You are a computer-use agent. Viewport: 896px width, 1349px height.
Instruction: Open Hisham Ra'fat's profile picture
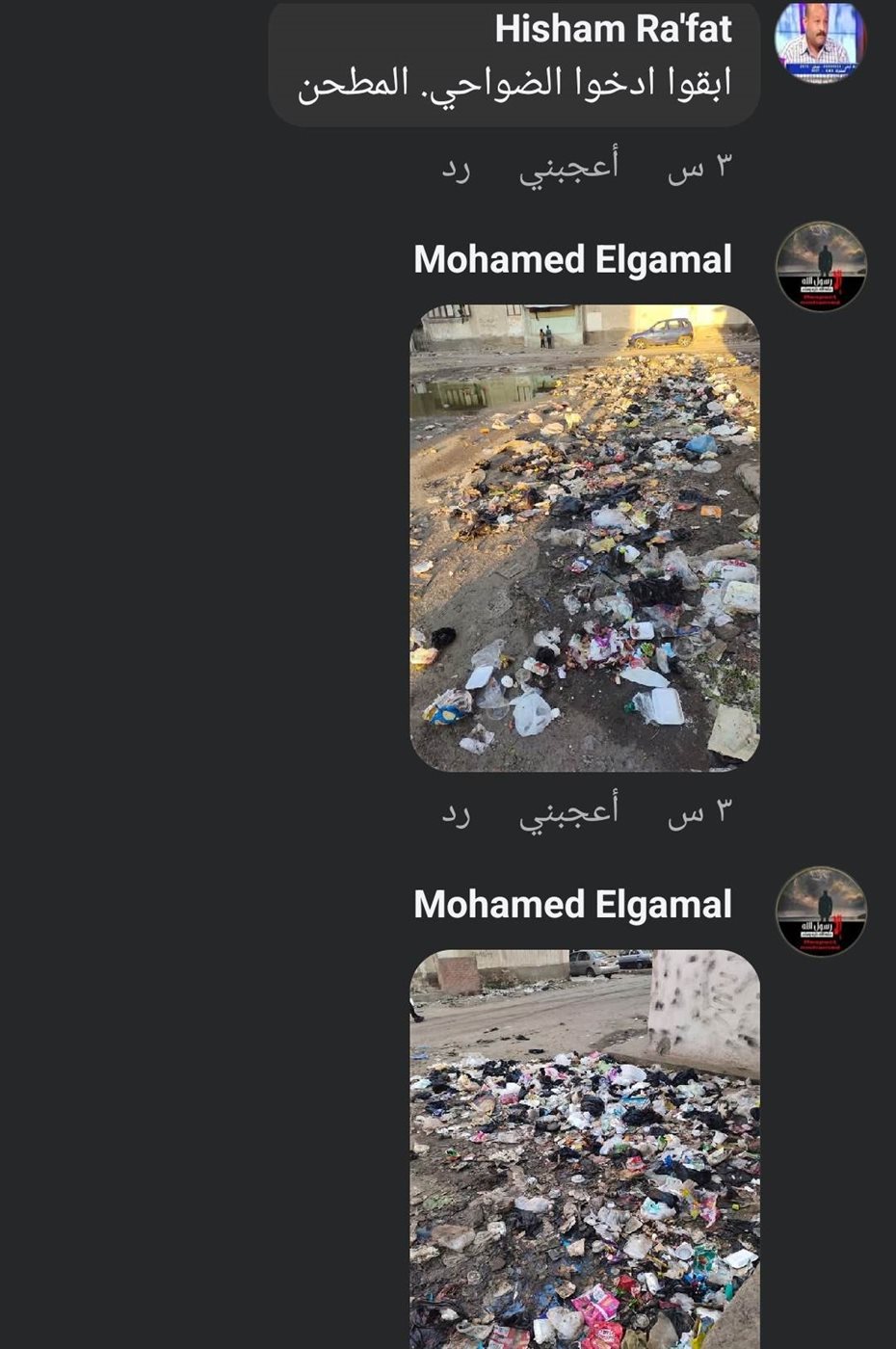pos(821,41)
